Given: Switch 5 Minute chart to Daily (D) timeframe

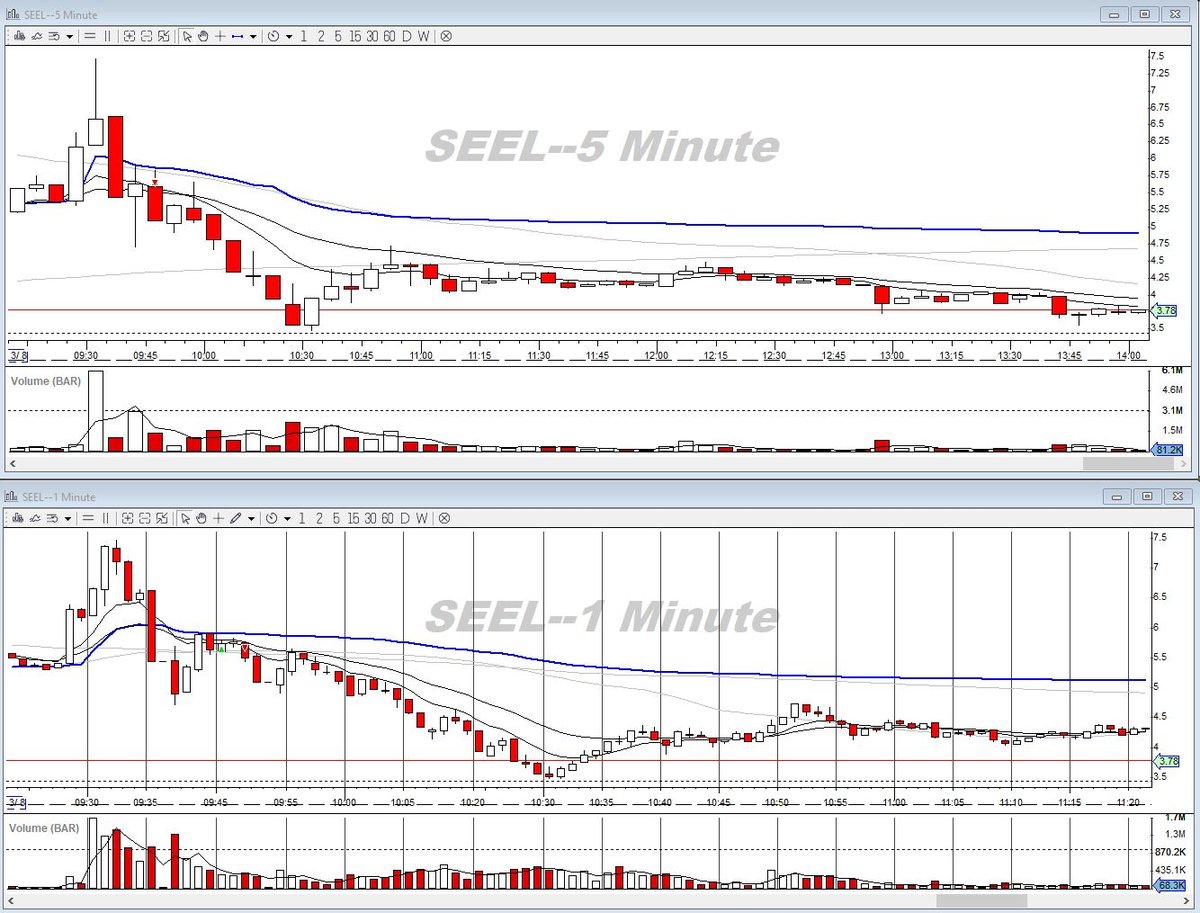Looking at the screenshot, I should click(x=406, y=36).
